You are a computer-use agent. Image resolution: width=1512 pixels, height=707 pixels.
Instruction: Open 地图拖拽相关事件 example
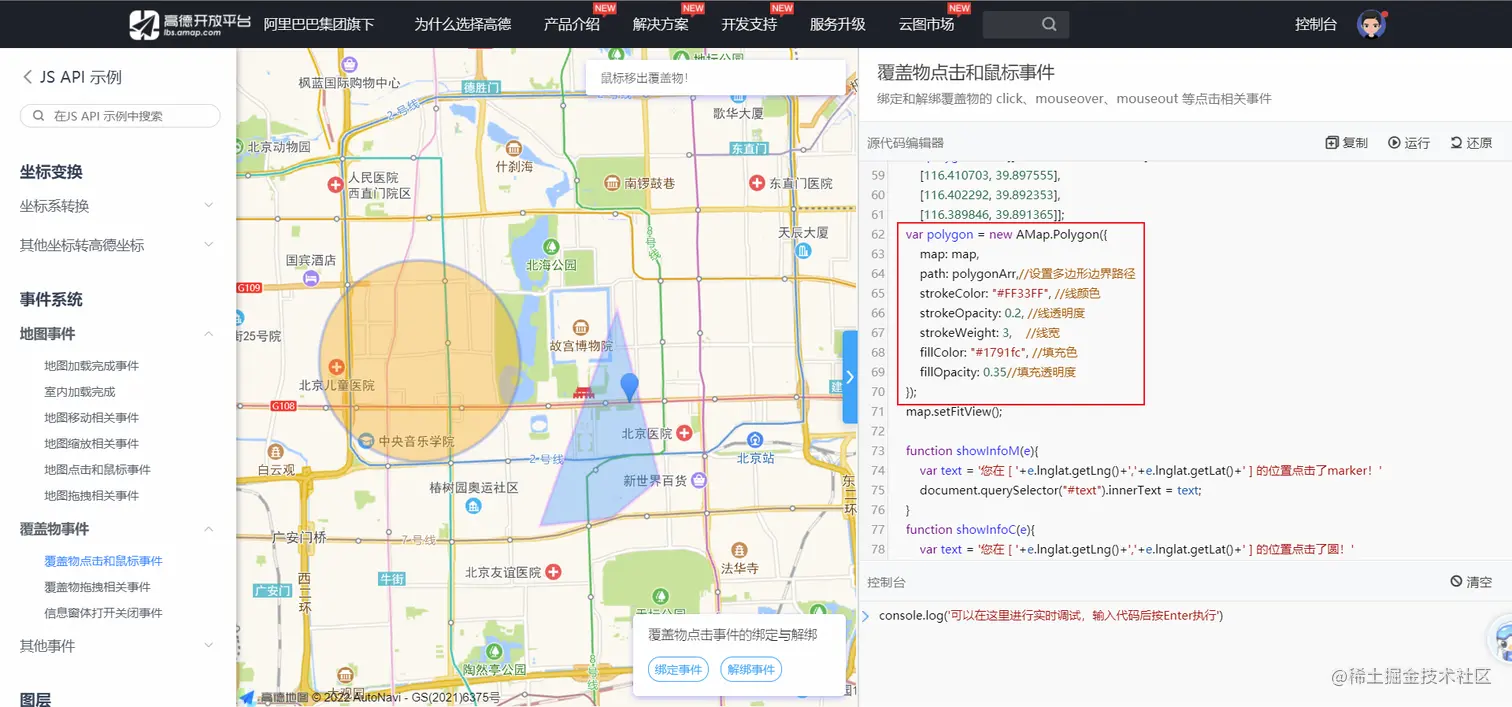92,496
